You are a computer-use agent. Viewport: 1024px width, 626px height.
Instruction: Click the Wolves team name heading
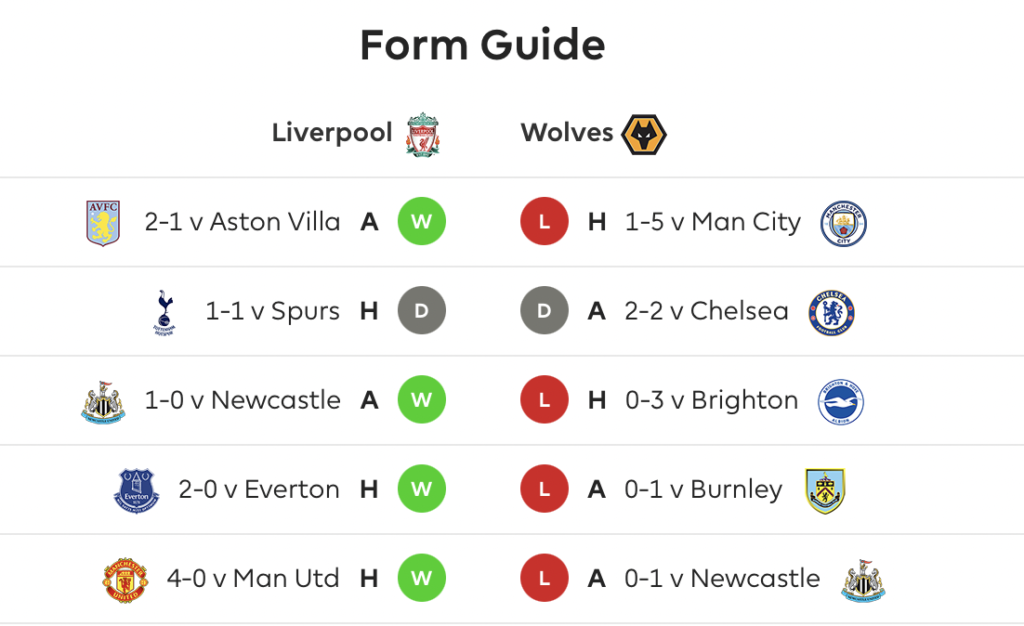pos(567,133)
